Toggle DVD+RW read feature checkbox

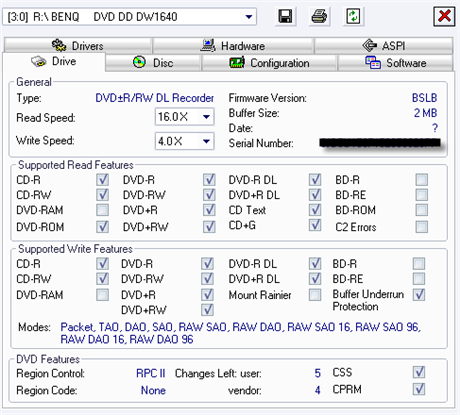click(209, 227)
